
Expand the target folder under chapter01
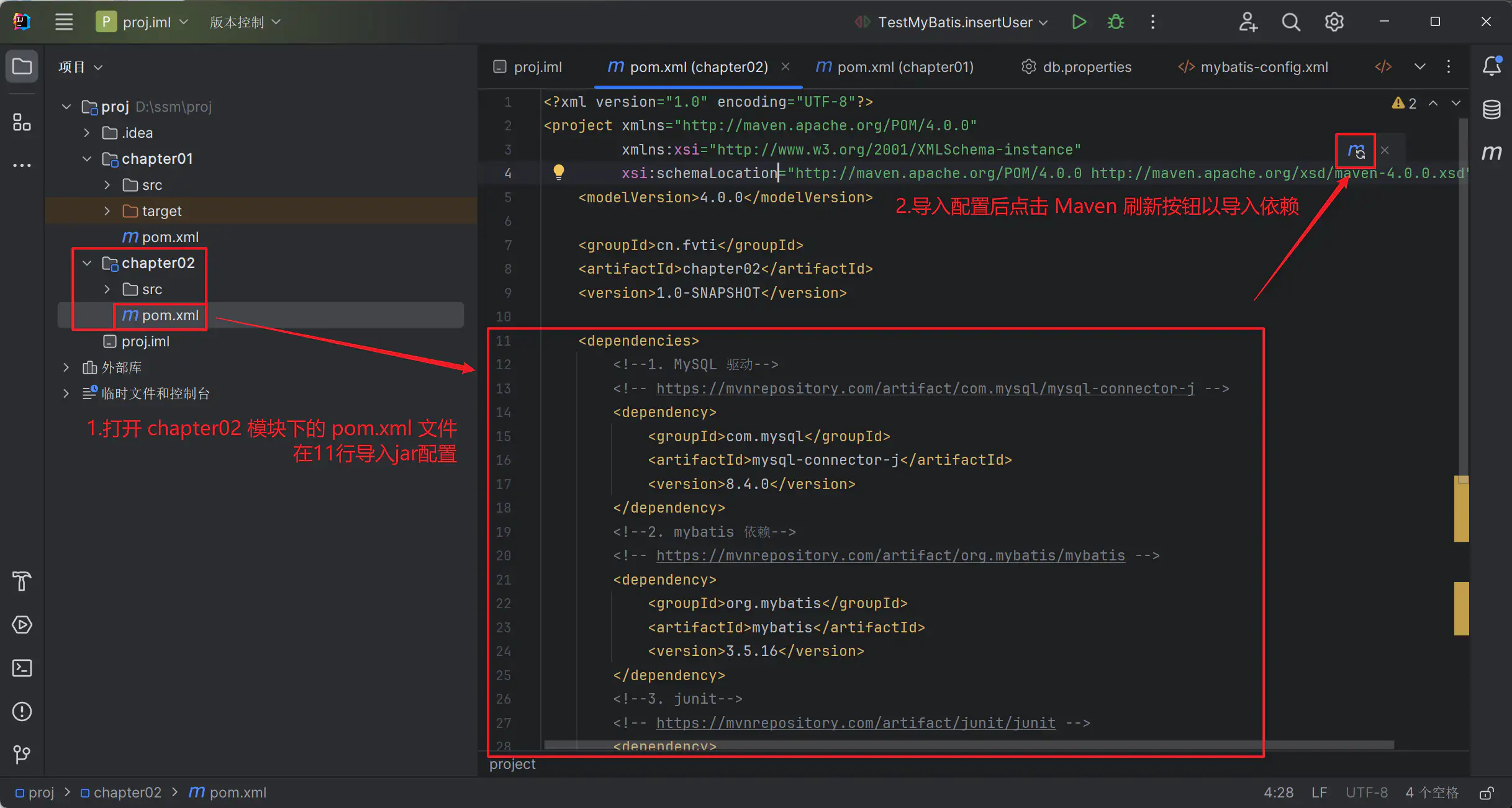(107, 211)
